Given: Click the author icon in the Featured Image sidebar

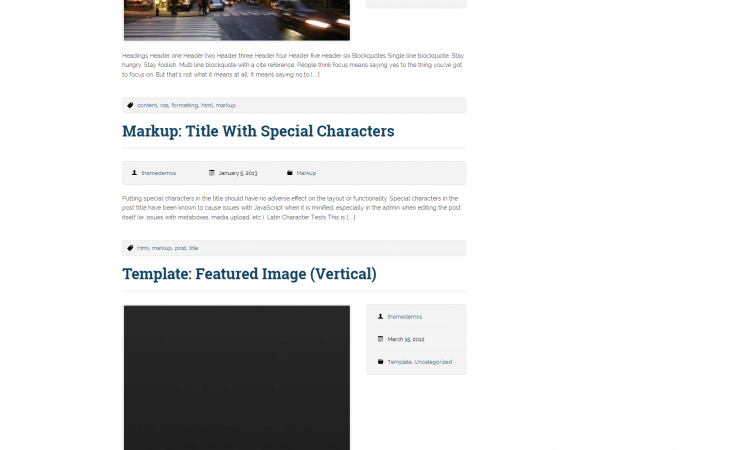Looking at the screenshot, I should click(380, 316).
